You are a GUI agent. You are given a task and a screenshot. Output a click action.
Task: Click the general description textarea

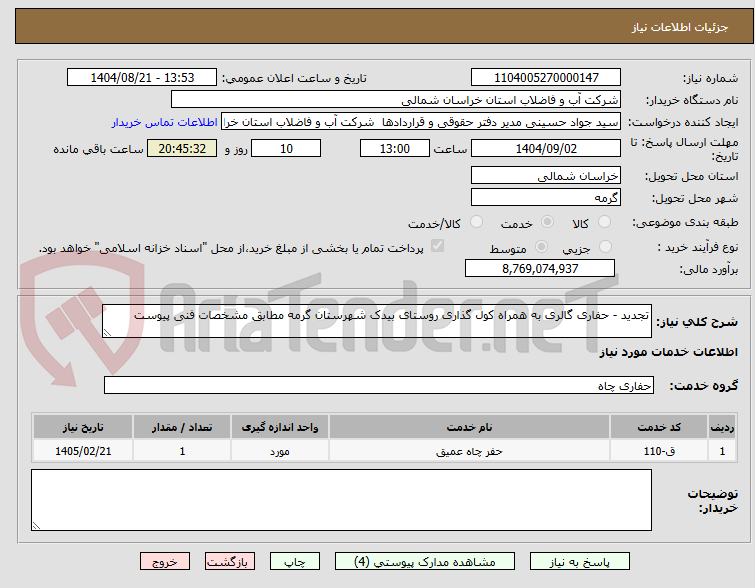[377, 321]
